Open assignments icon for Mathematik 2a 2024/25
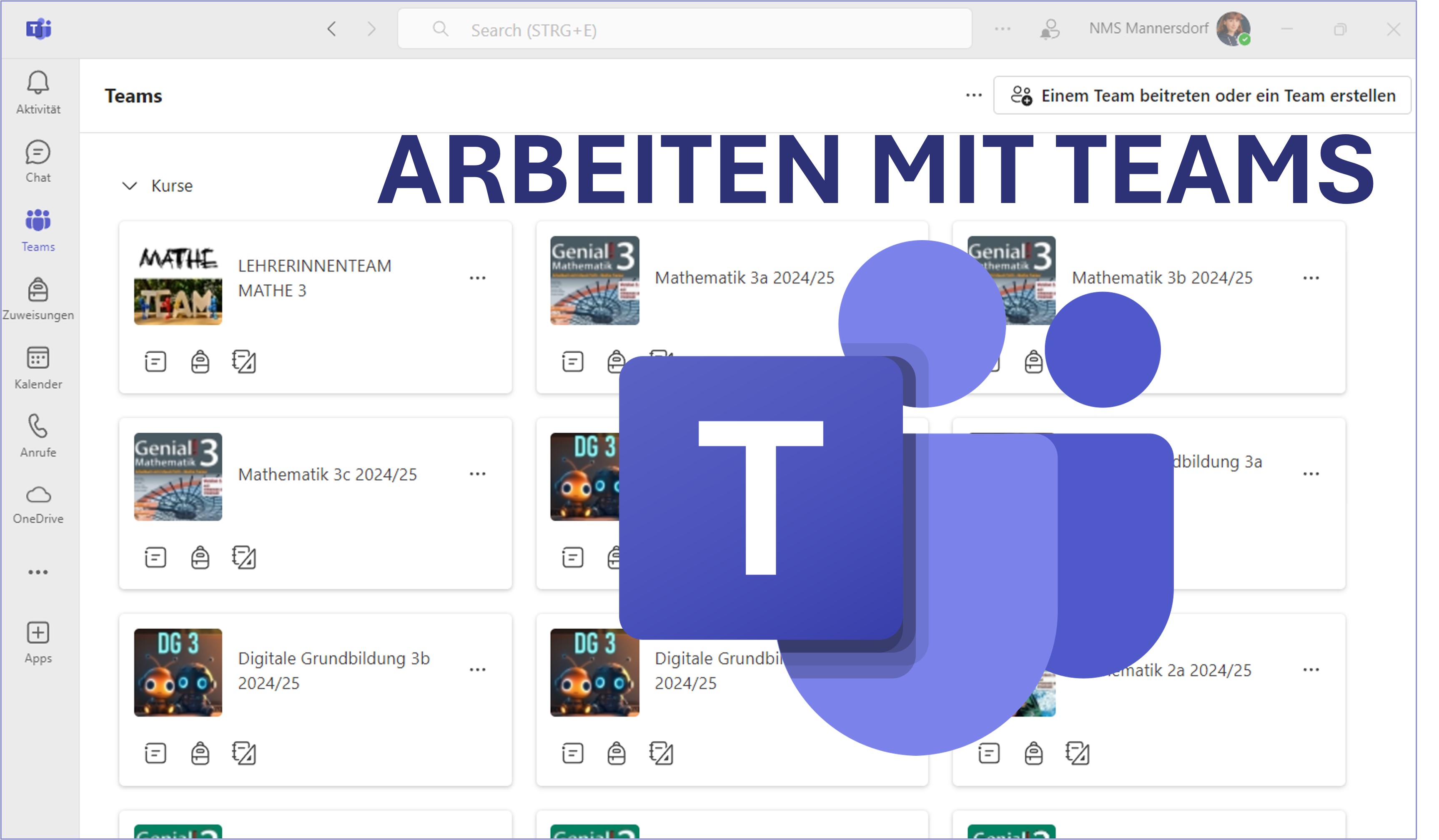Screen dimensions: 1439x840 click(x=1033, y=754)
